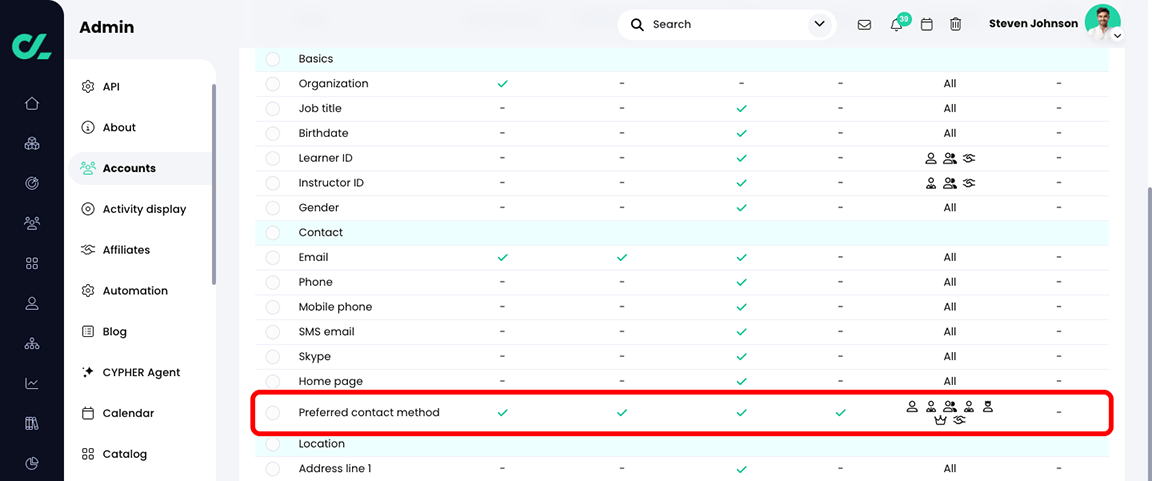Select the Email row radio button

coord(273,258)
